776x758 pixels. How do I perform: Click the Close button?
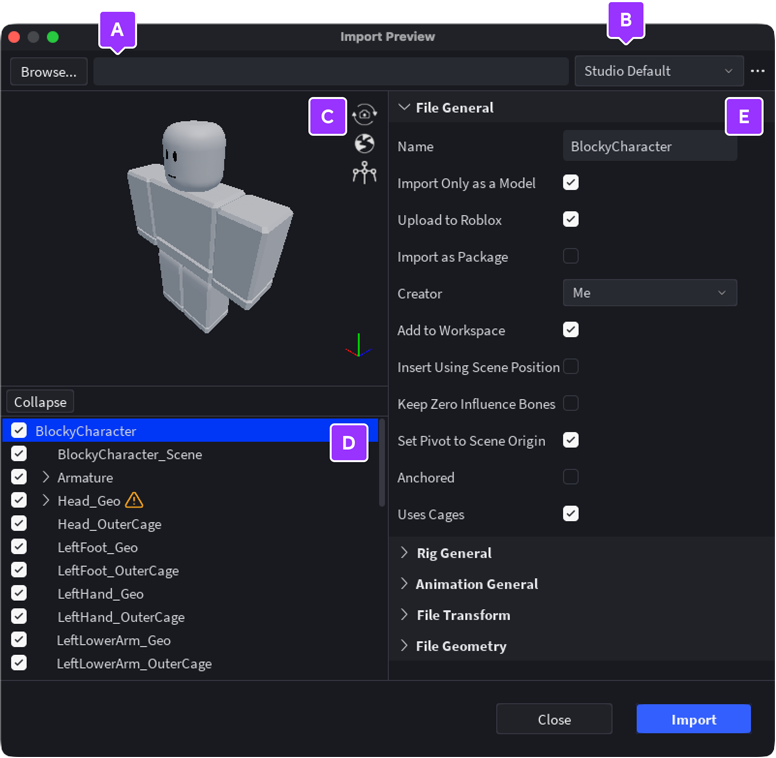tap(554, 719)
